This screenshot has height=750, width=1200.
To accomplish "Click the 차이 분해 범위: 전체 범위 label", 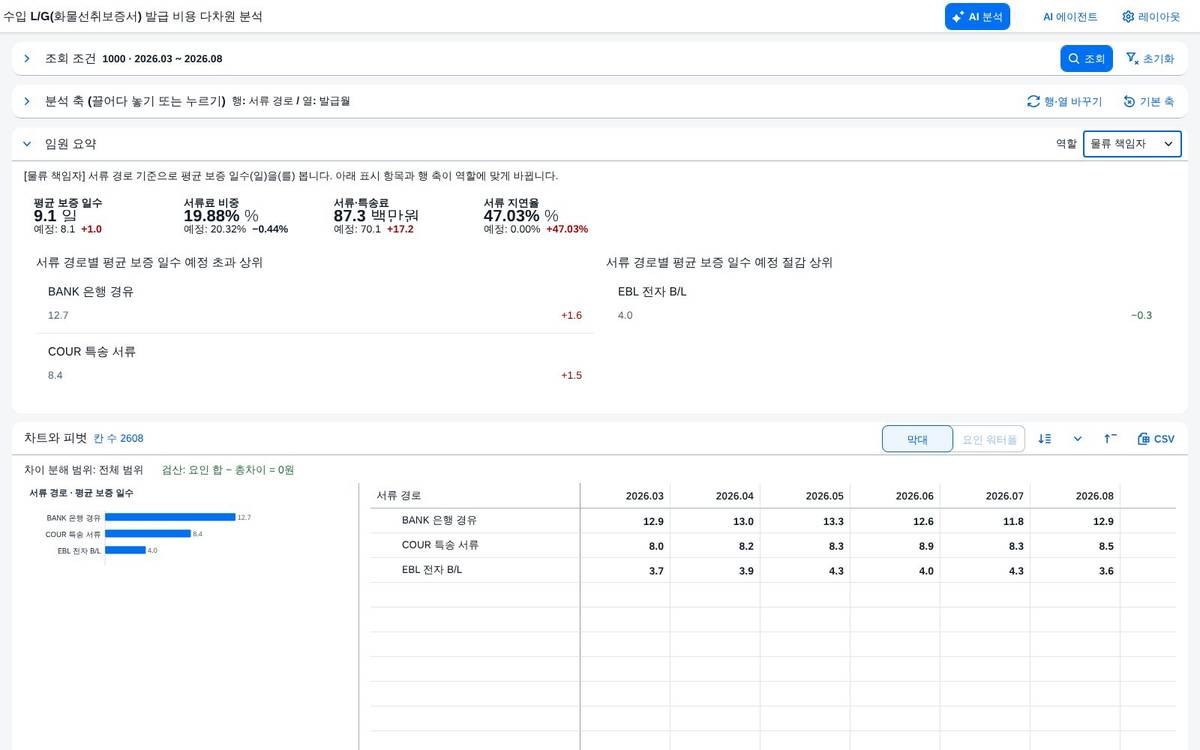I will tap(83, 470).
